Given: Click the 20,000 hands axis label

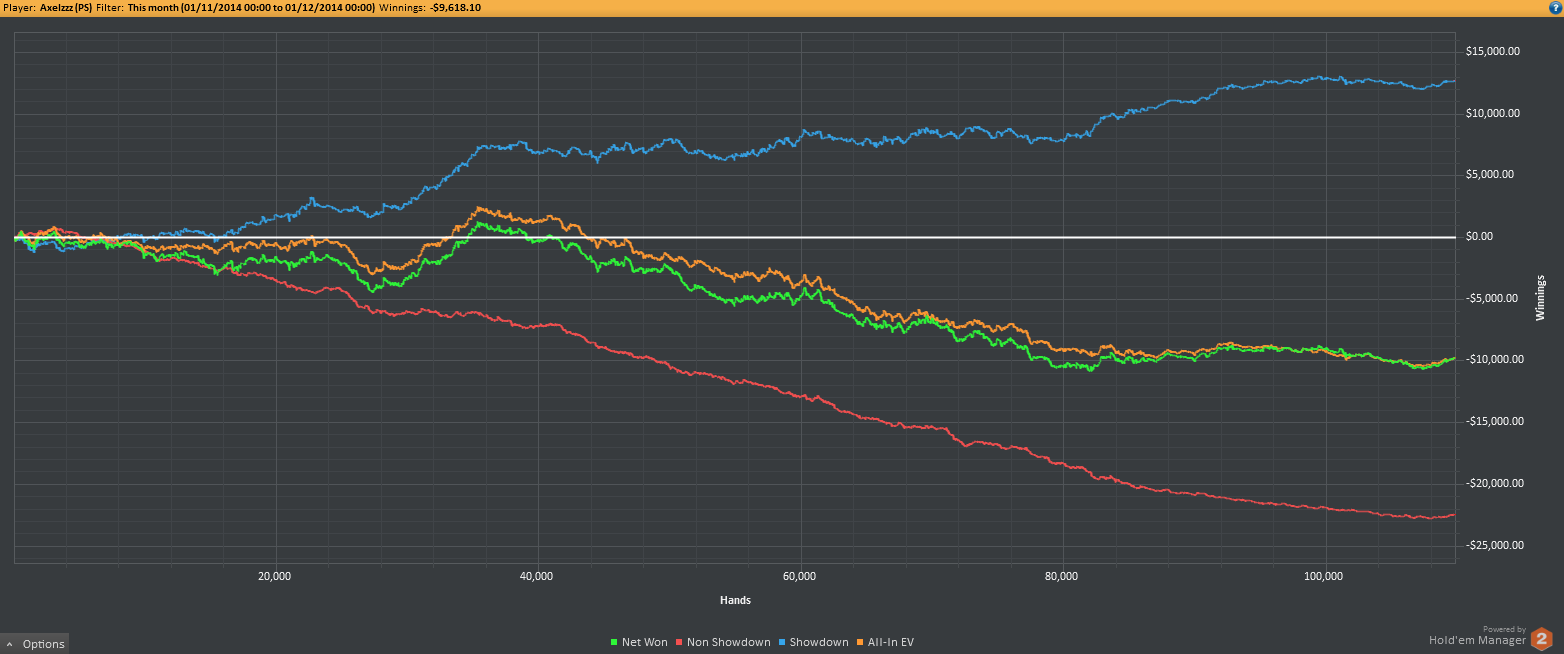Looking at the screenshot, I should 274,577.
